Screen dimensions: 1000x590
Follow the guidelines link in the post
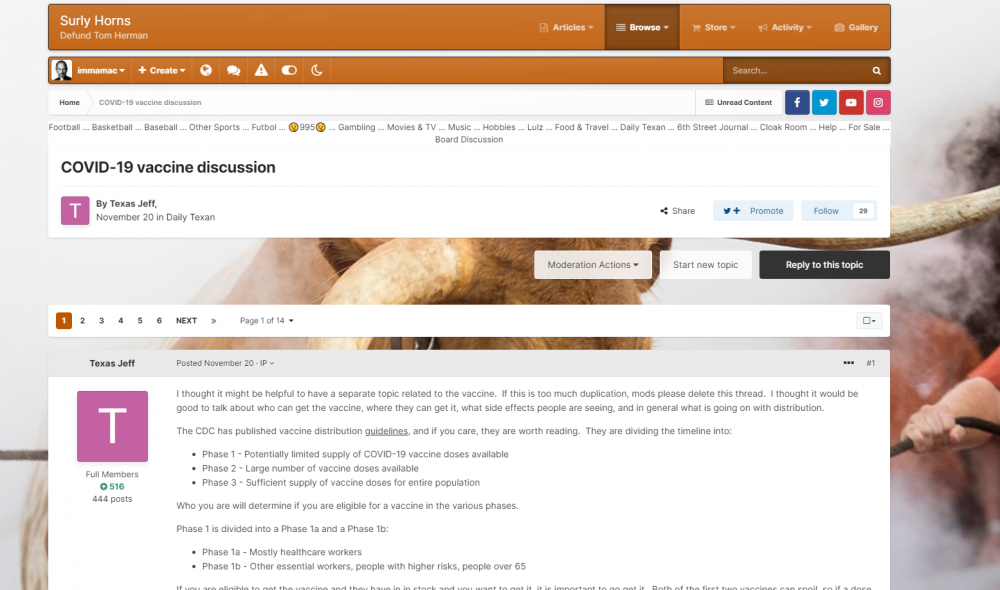(385, 431)
